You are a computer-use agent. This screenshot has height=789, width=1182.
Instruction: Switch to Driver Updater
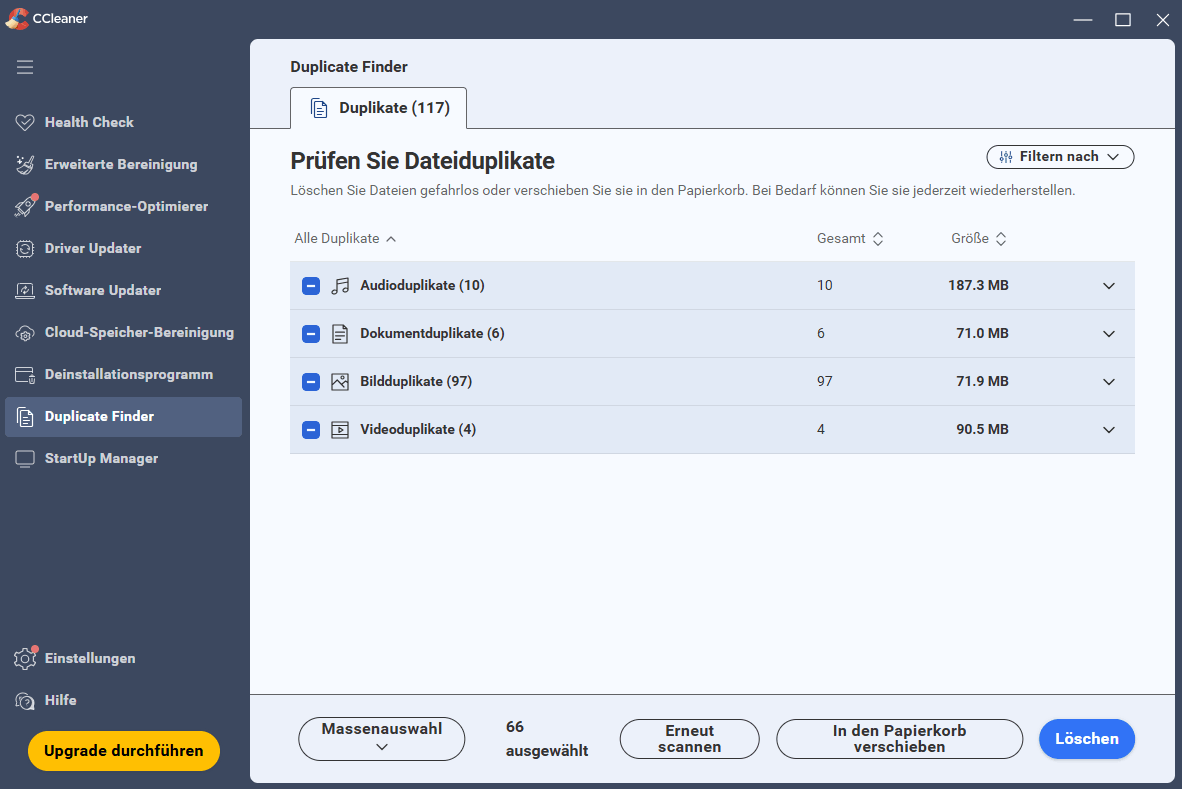click(124, 249)
